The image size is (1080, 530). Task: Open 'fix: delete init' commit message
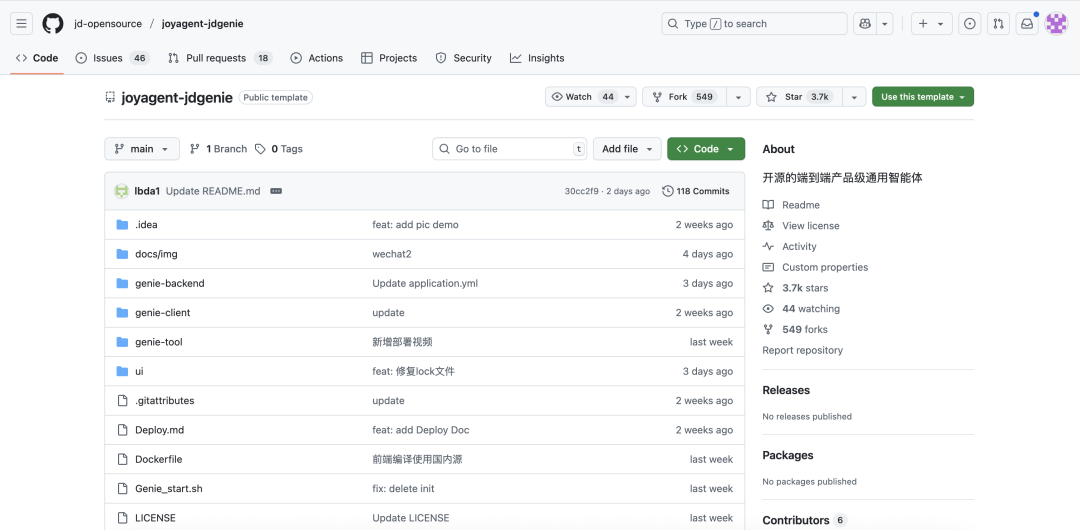coord(403,488)
